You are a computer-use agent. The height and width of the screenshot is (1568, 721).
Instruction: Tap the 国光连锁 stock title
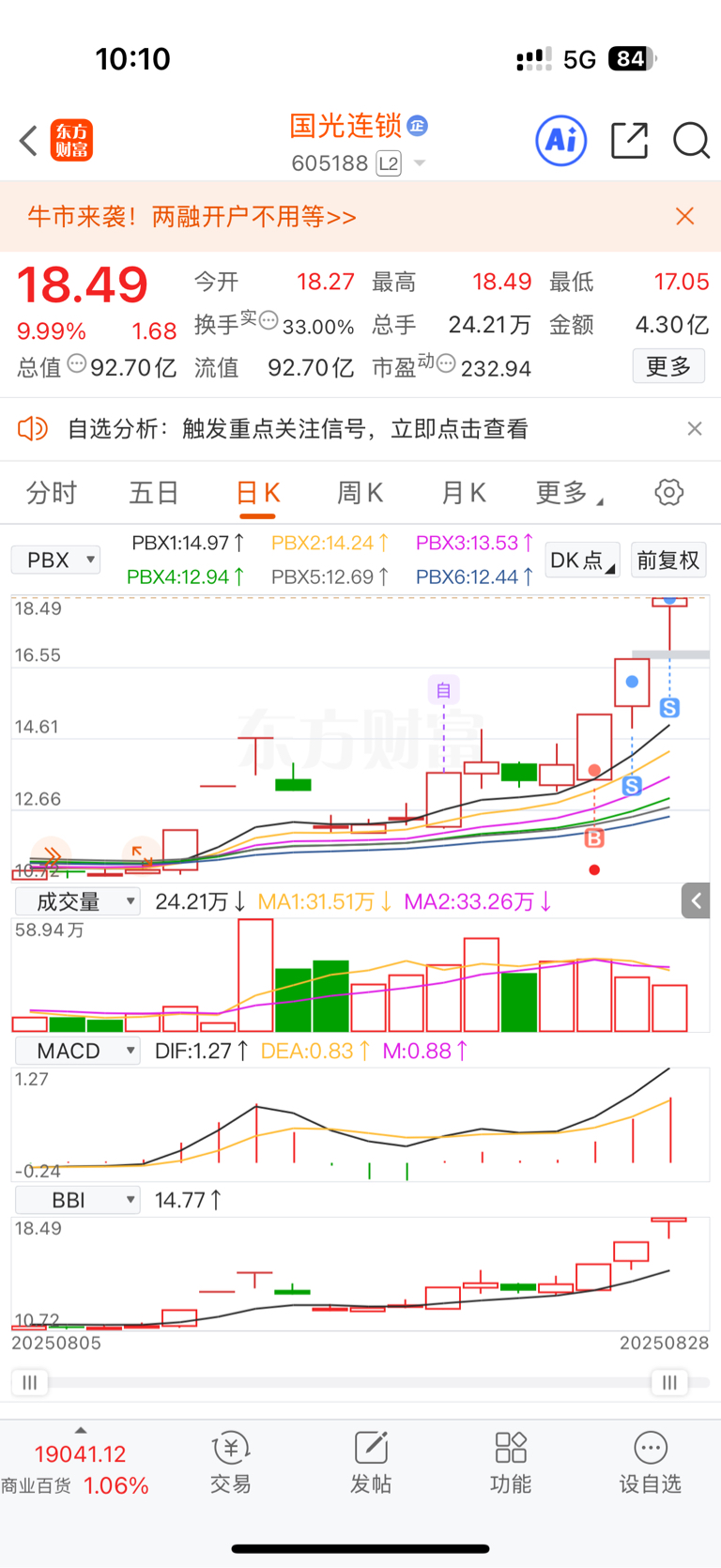click(345, 125)
